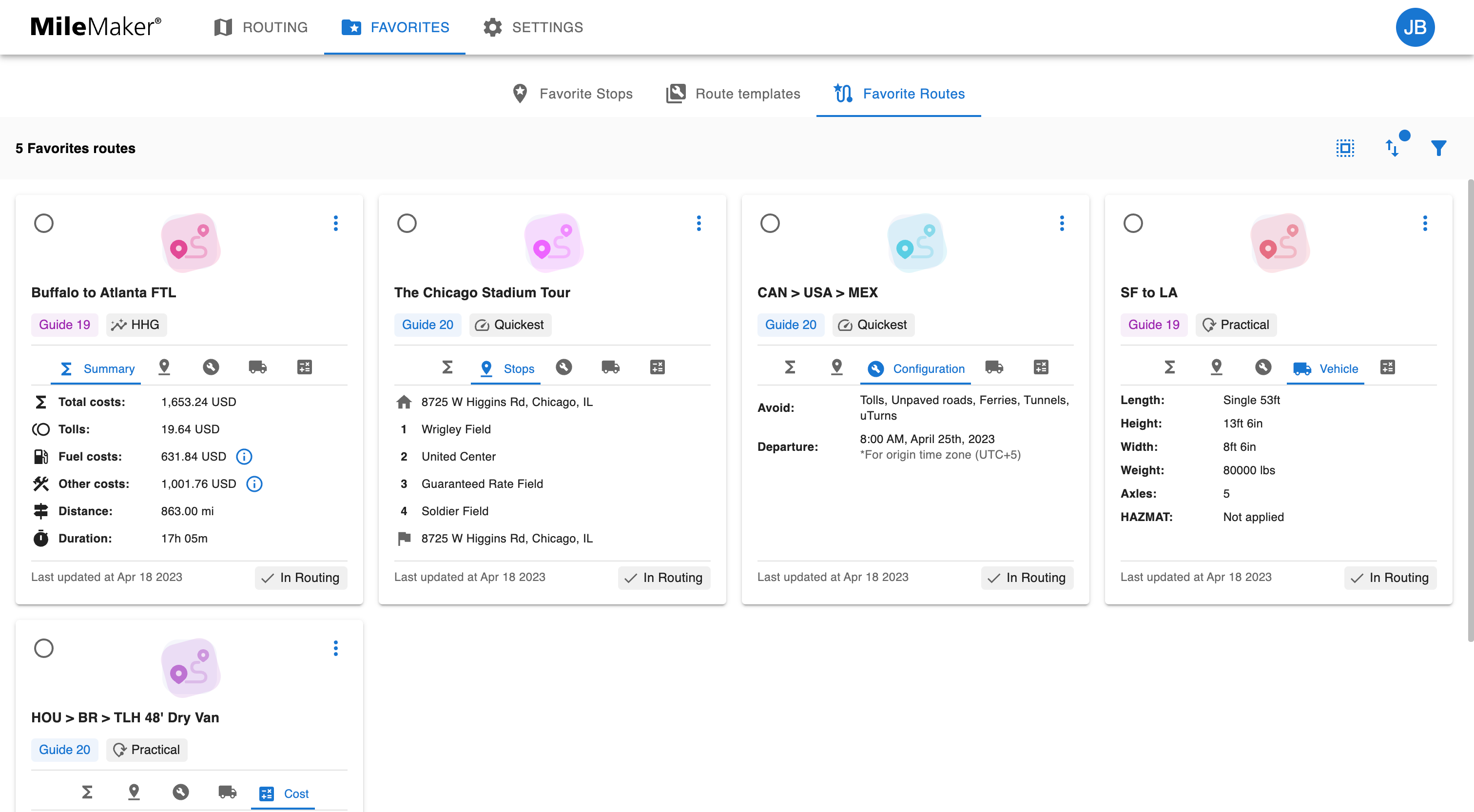Click the blue route thumbnail of CAN > USA > MEX
The height and width of the screenshot is (812, 1474).
tap(917, 243)
